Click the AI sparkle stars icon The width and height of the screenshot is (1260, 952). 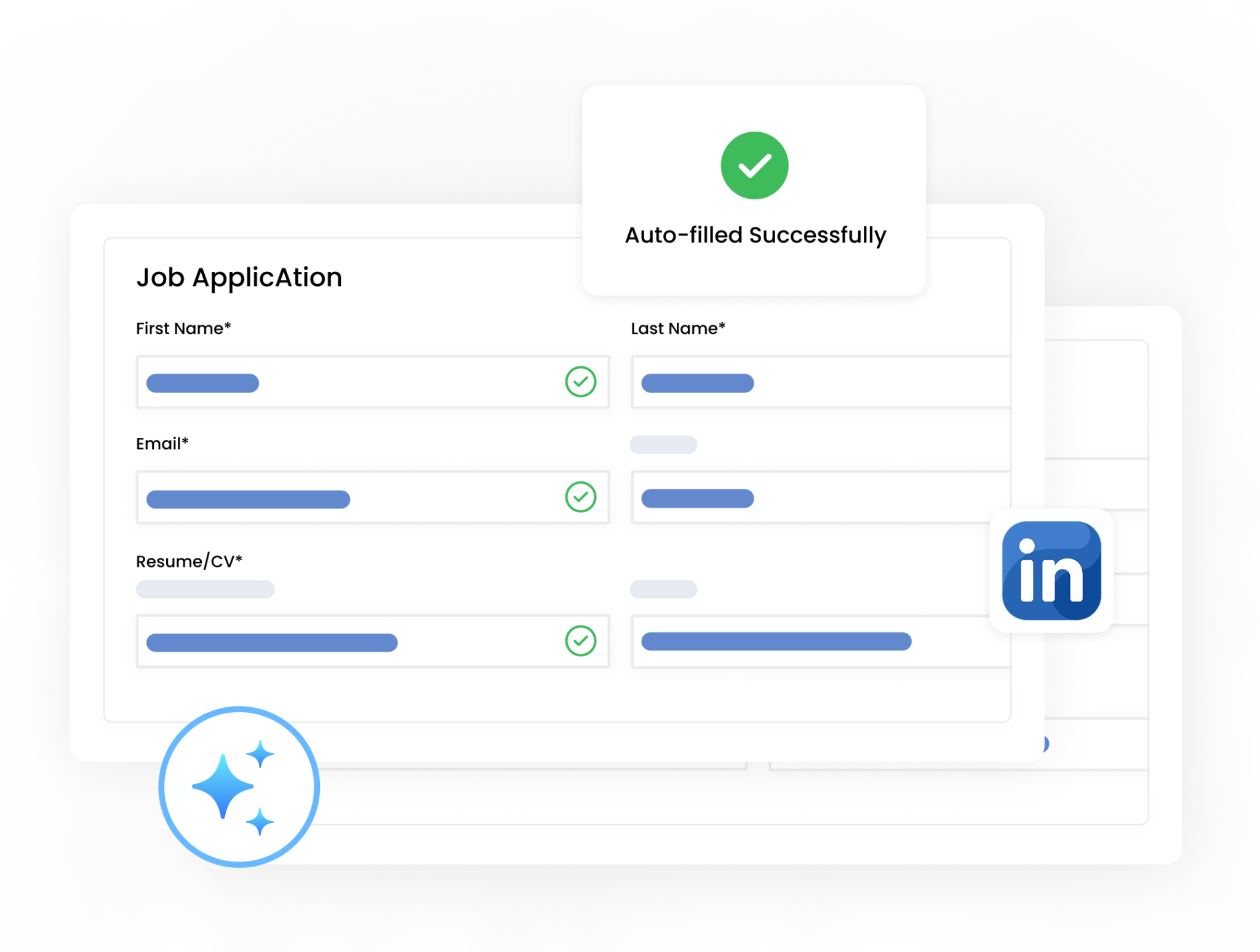pos(239,787)
